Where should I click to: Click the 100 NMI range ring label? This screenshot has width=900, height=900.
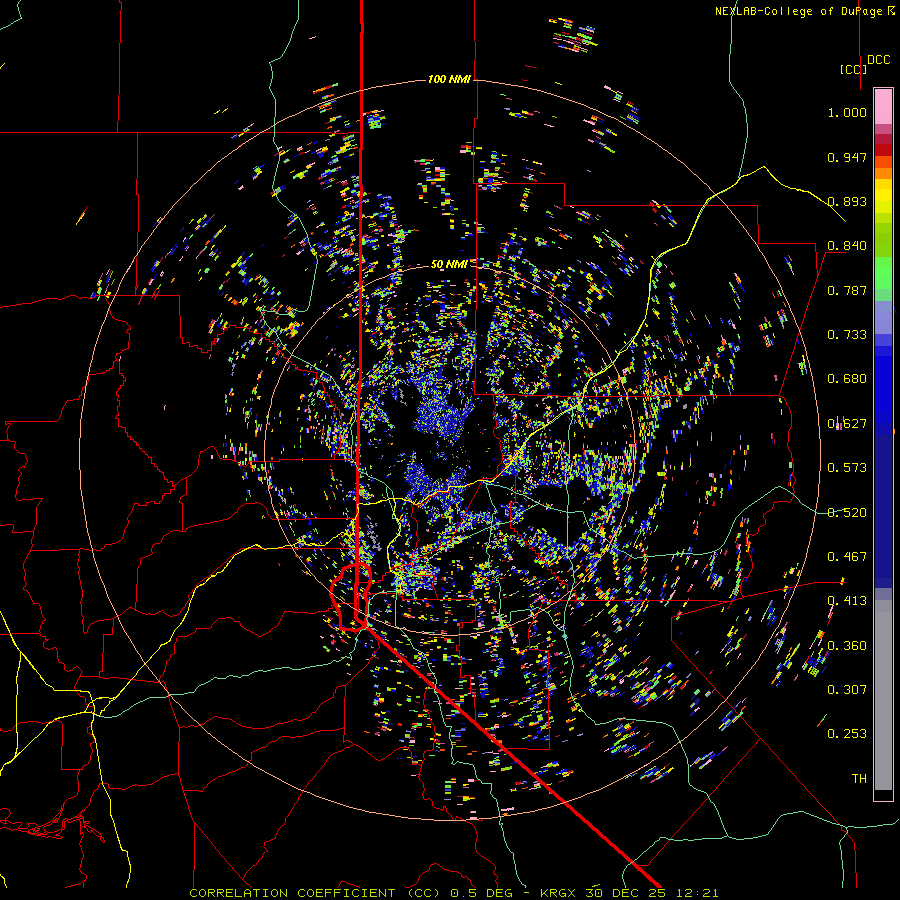coord(449,79)
